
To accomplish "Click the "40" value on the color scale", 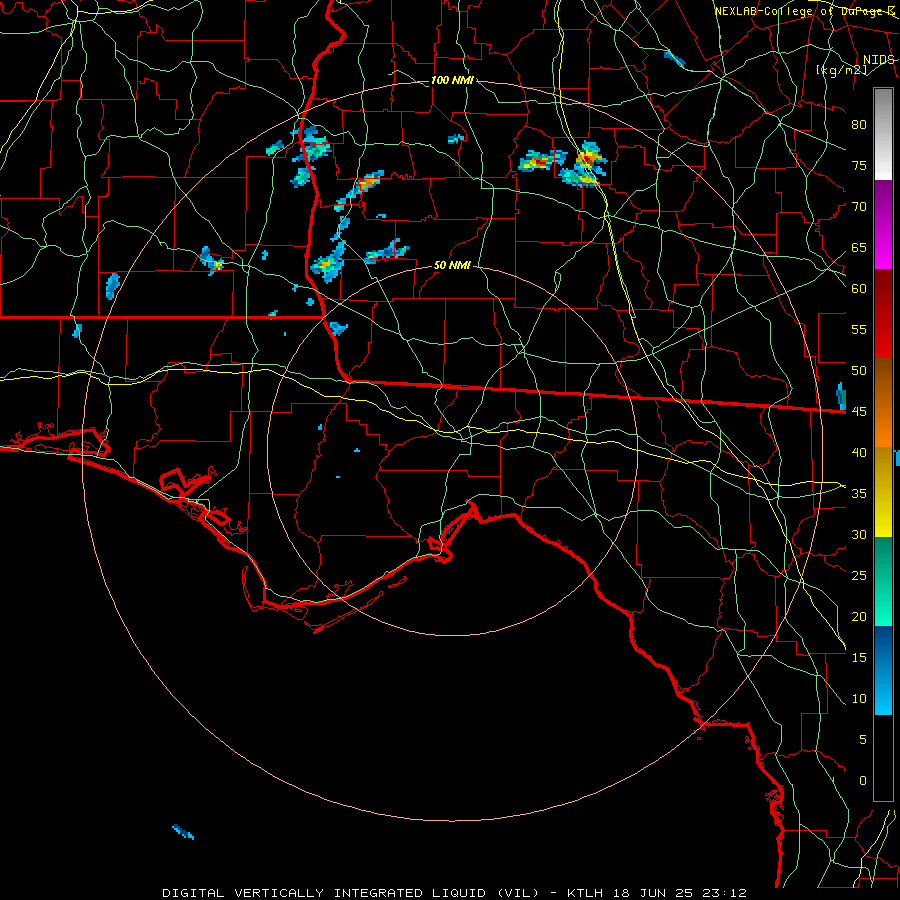I will click(x=859, y=453).
